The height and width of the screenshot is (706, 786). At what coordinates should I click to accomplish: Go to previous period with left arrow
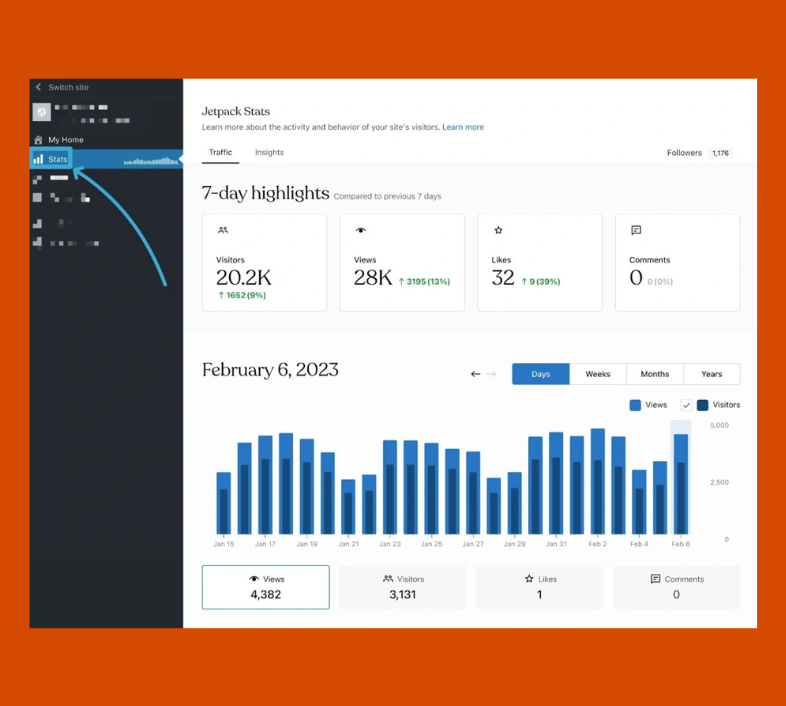coord(475,374)
